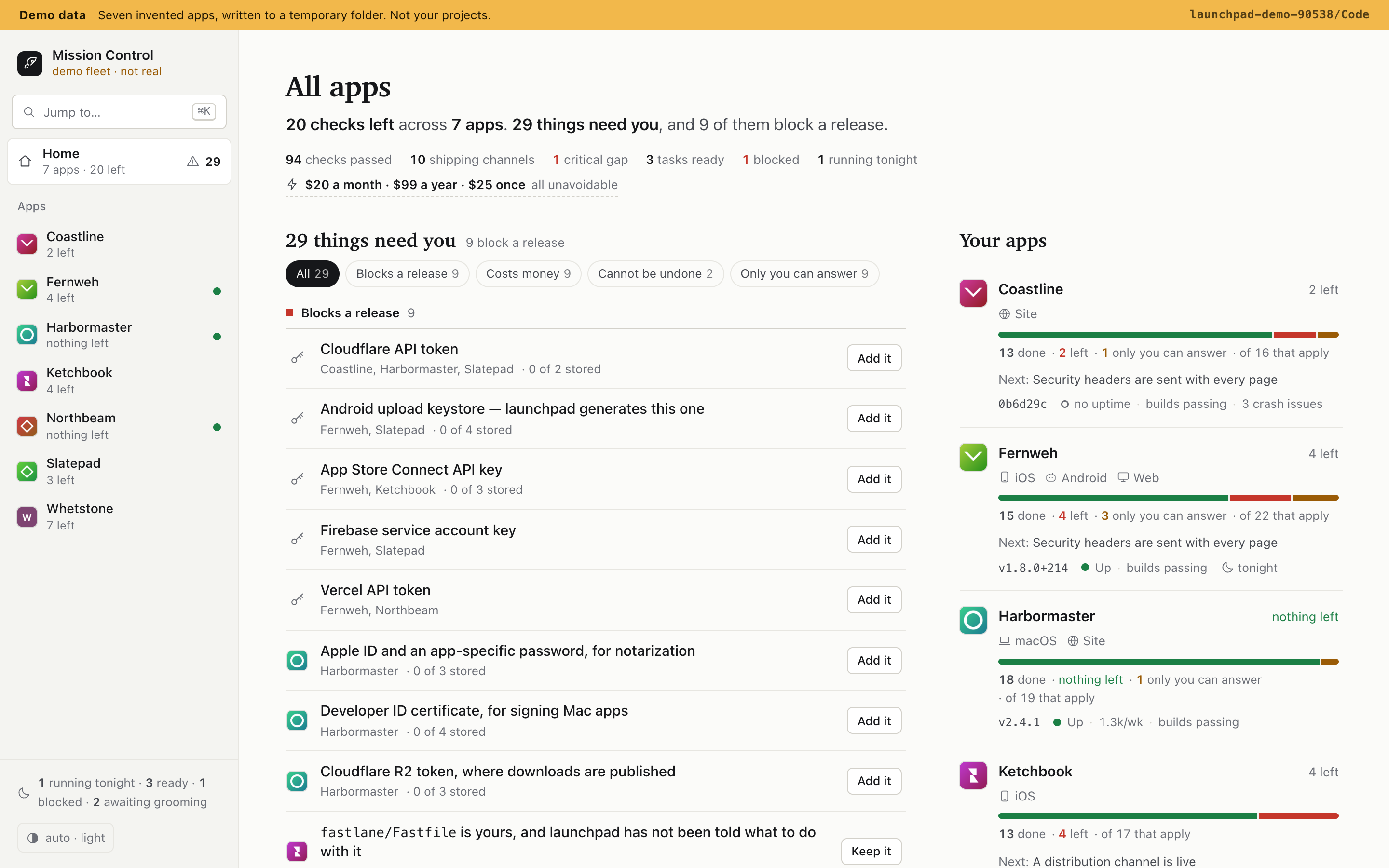Click key icon beside Firebase service account key

point(297,539)
